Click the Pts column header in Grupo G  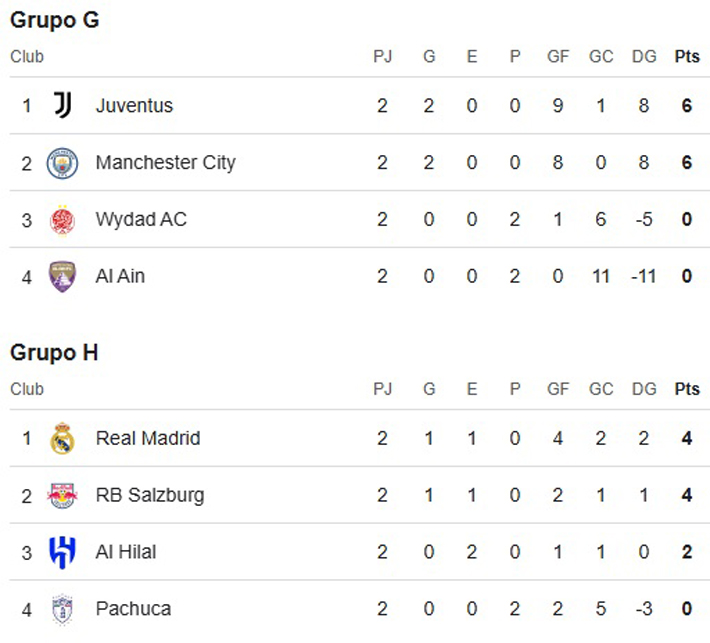point(687,57)
